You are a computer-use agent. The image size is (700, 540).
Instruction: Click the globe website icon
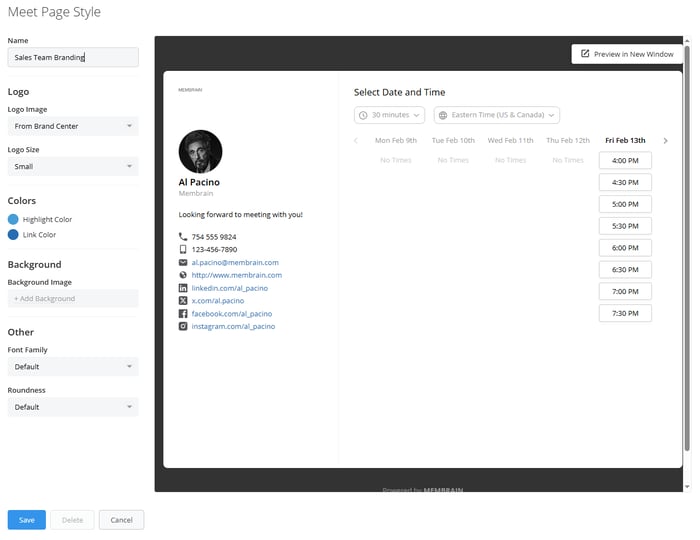pos(183,275)
